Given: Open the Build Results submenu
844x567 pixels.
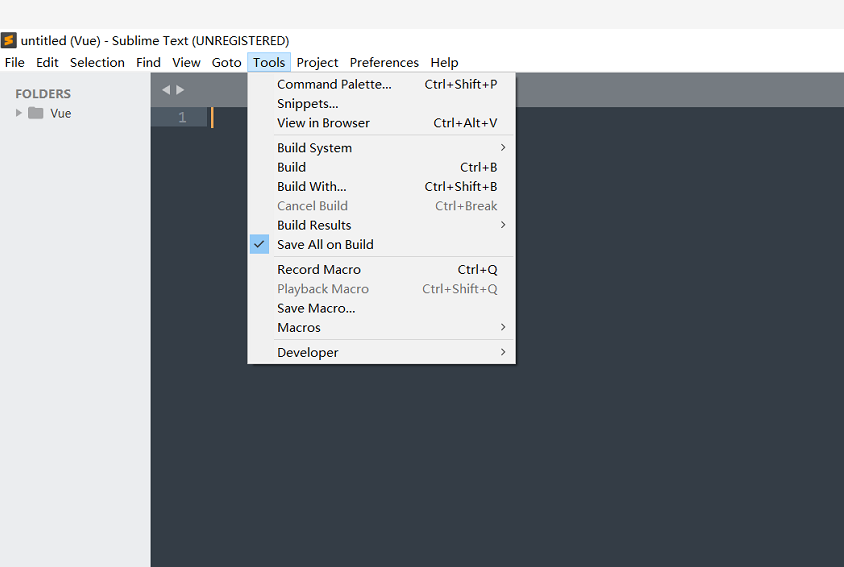Looking at the screenshot, I should [382, 225].
